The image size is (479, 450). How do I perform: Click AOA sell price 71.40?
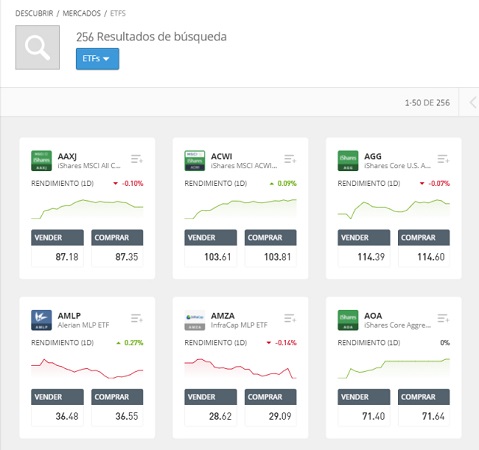[x=373, y=416]
